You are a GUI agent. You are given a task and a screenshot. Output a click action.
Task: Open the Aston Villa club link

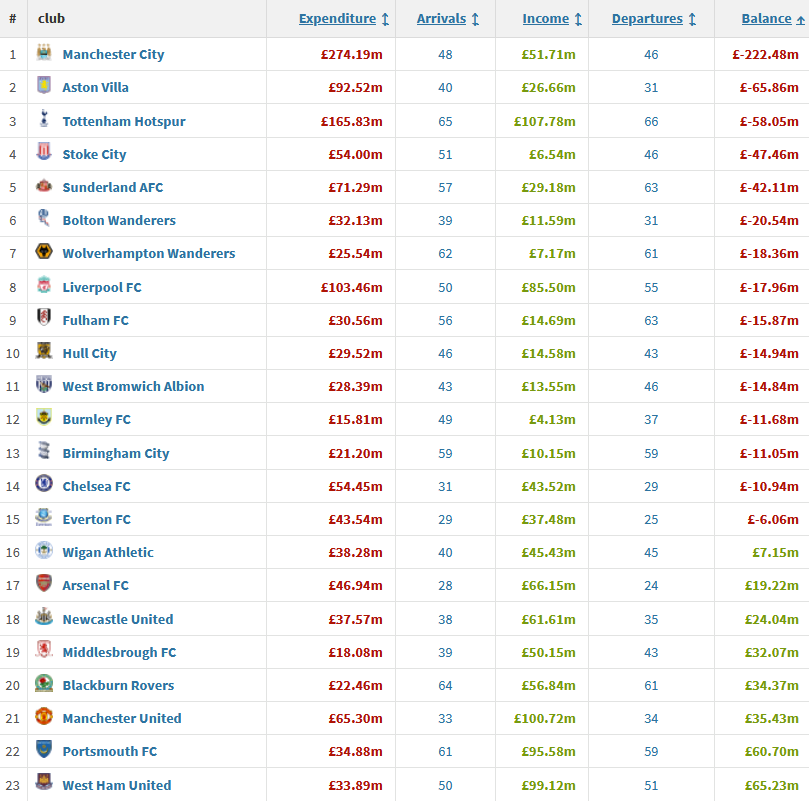click(95, 87)
